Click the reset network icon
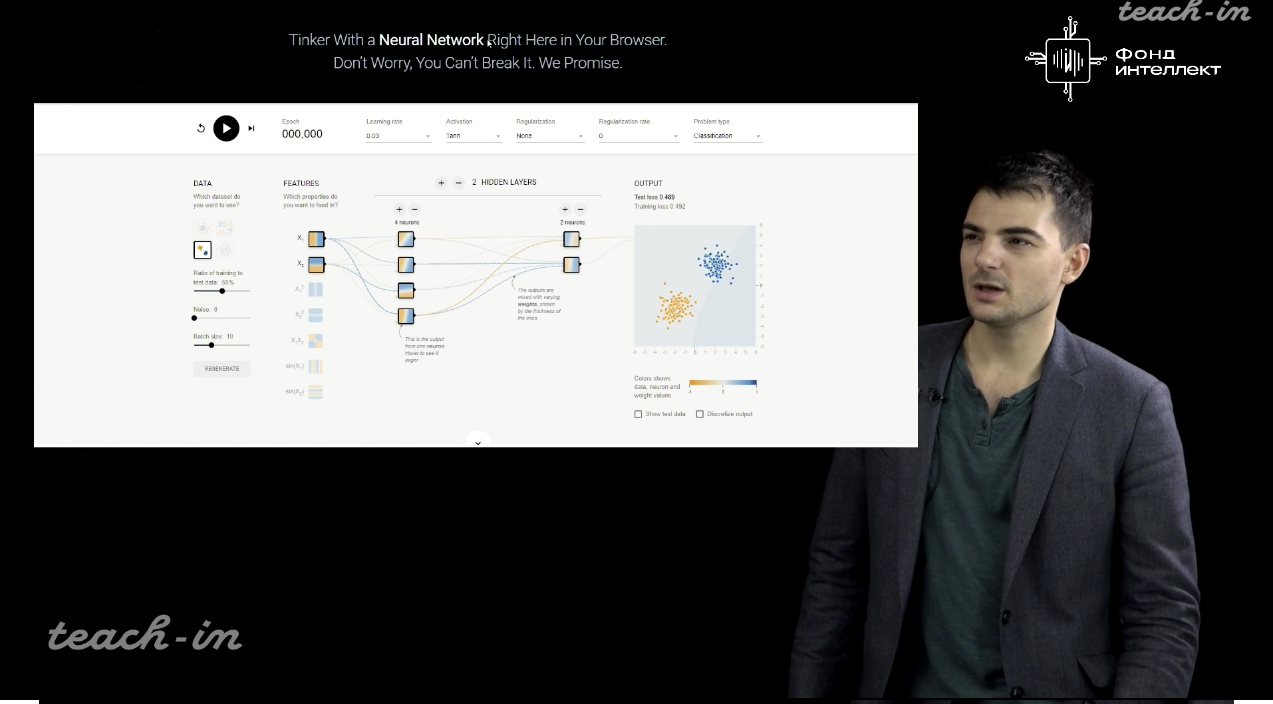 (201, 128)
